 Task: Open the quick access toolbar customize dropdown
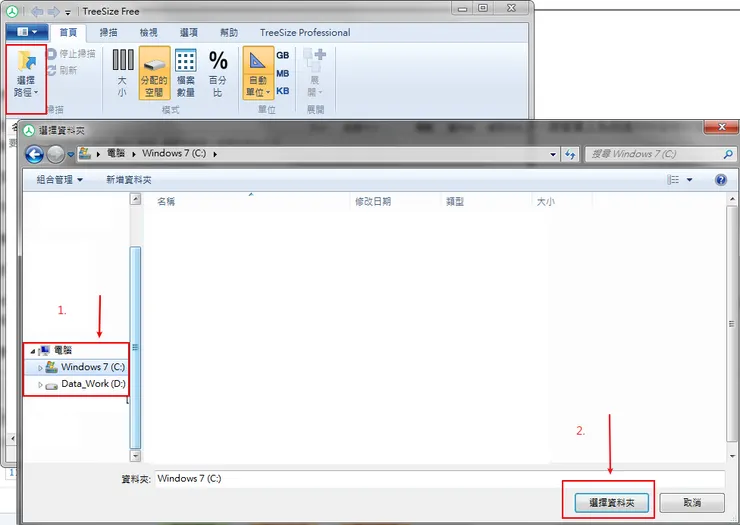[x=68, y=12]
